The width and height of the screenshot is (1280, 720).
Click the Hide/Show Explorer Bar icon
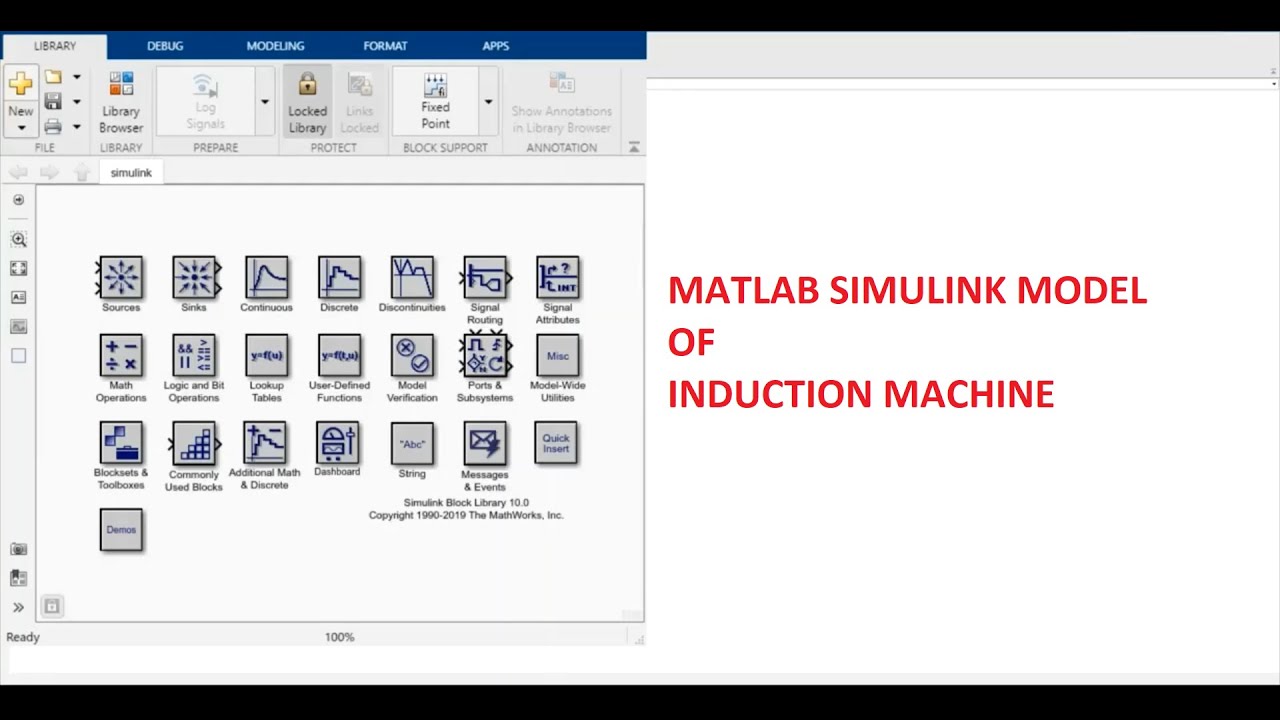pos(18,200)
